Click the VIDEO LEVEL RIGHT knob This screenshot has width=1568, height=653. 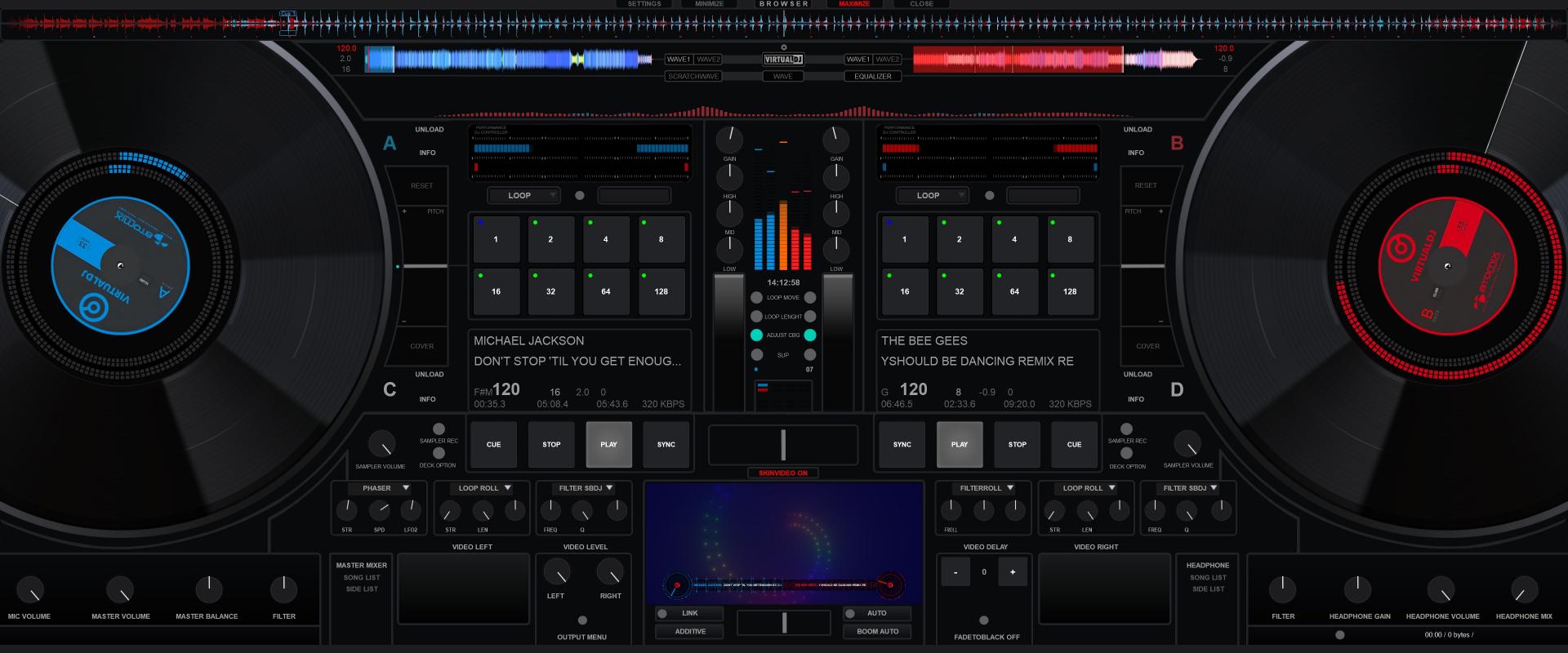pyautogui.click(x=610, y=571)
